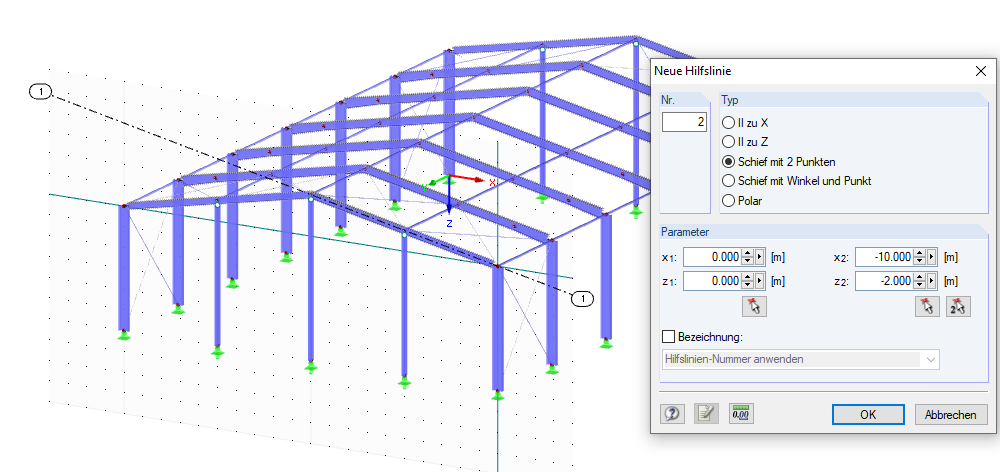Enable the Bezeichnung checkbox

coord(669,336)
